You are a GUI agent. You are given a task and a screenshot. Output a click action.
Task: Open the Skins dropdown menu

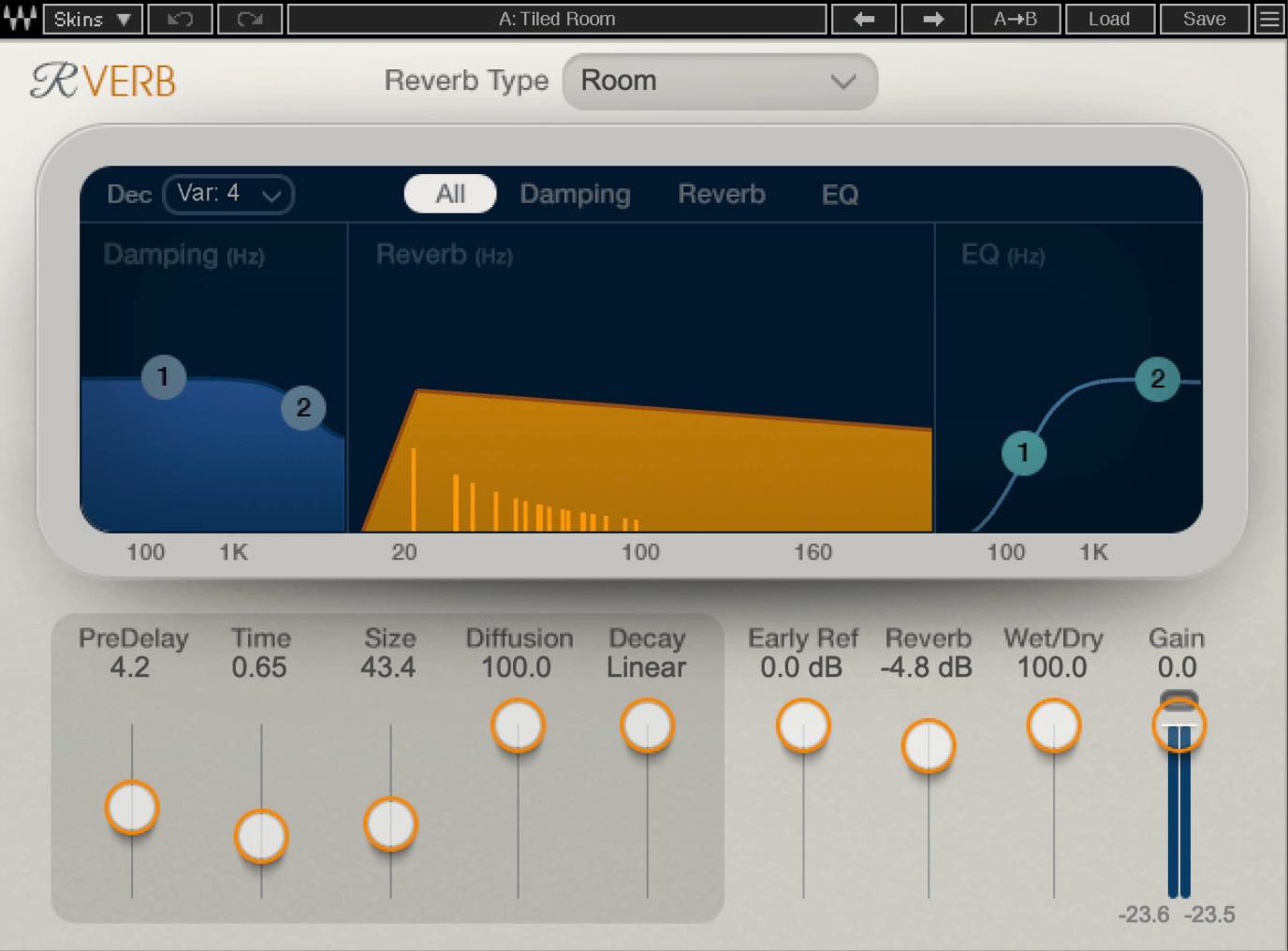[92, 19]
